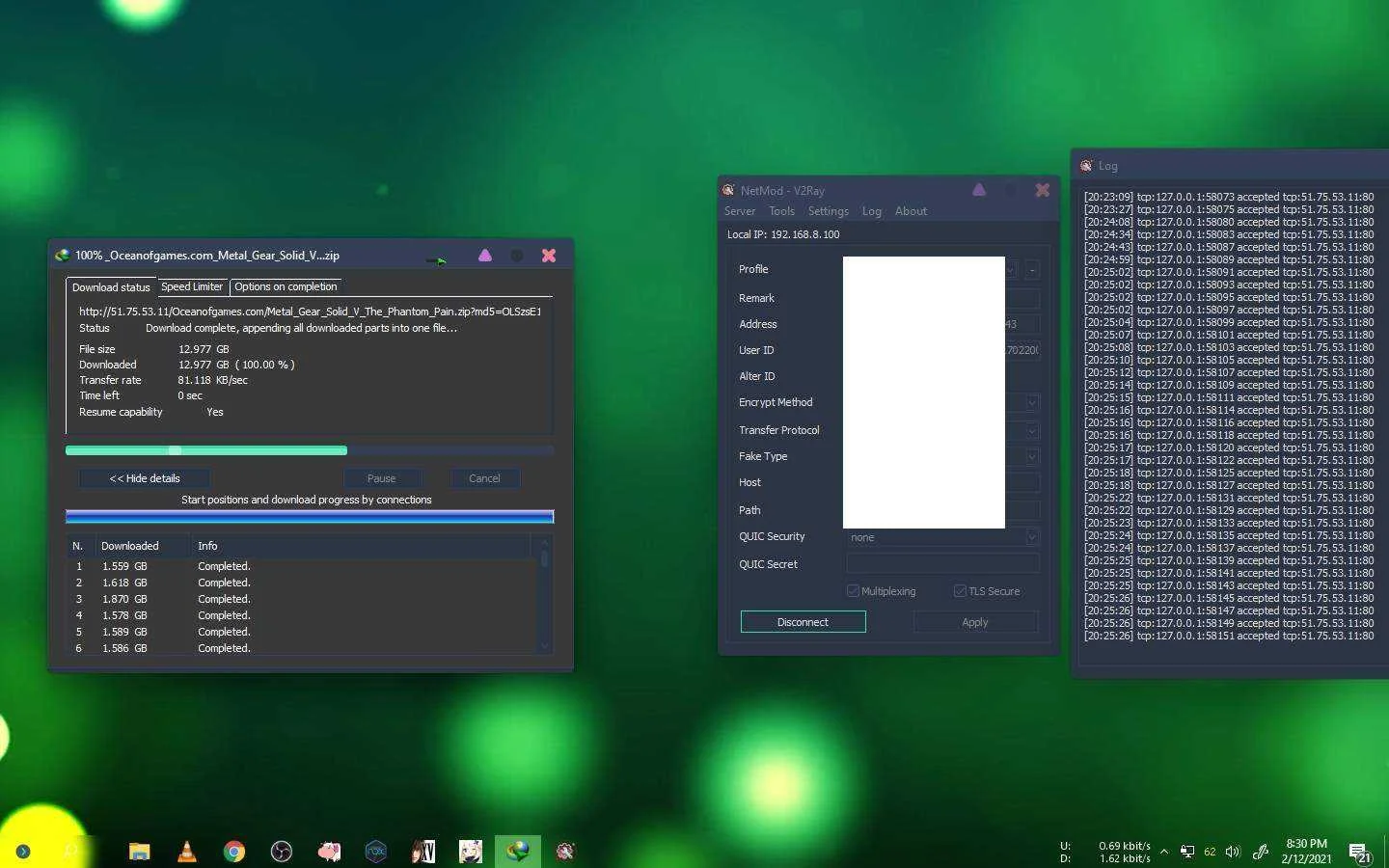
Task: Select connection row 3 with 1.870 GB
Action: coord(302,599)
